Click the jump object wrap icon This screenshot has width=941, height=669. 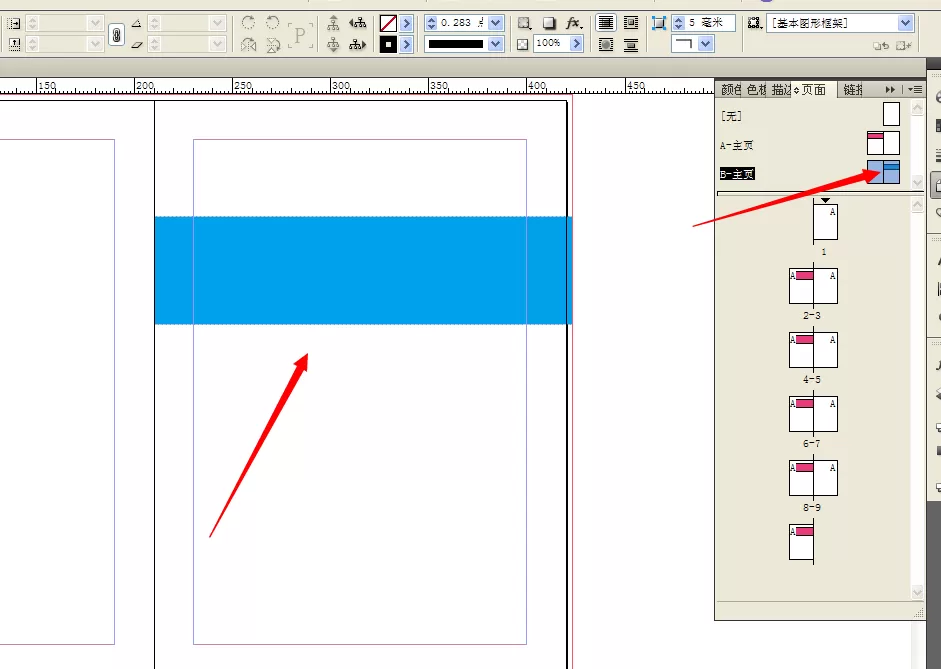coord(631,44)
